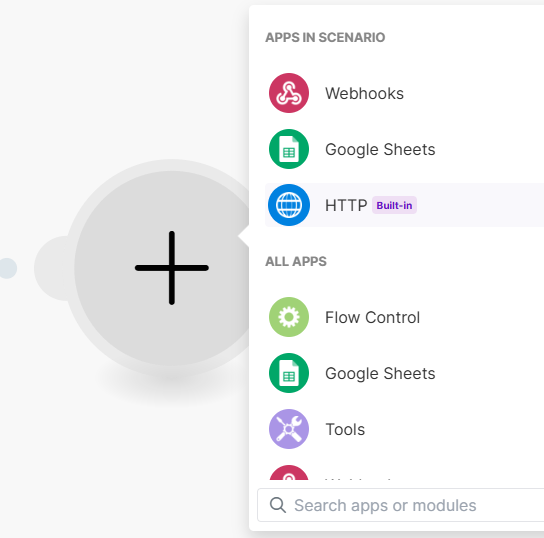Screen dimensions: 544x538
Task: Click the magnifying glass search icon
Action: tap(278, 505)
